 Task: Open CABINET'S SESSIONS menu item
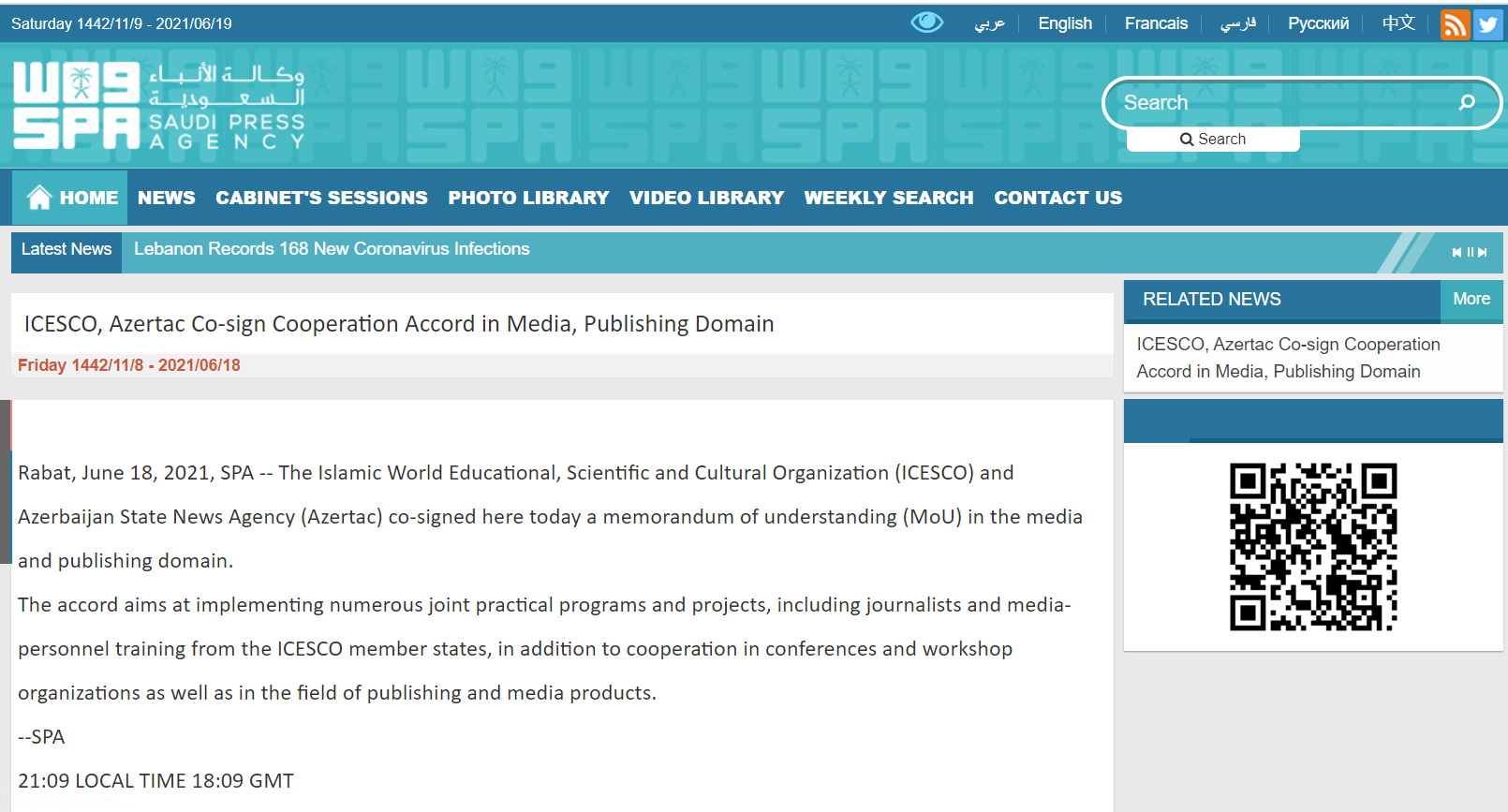321,198
